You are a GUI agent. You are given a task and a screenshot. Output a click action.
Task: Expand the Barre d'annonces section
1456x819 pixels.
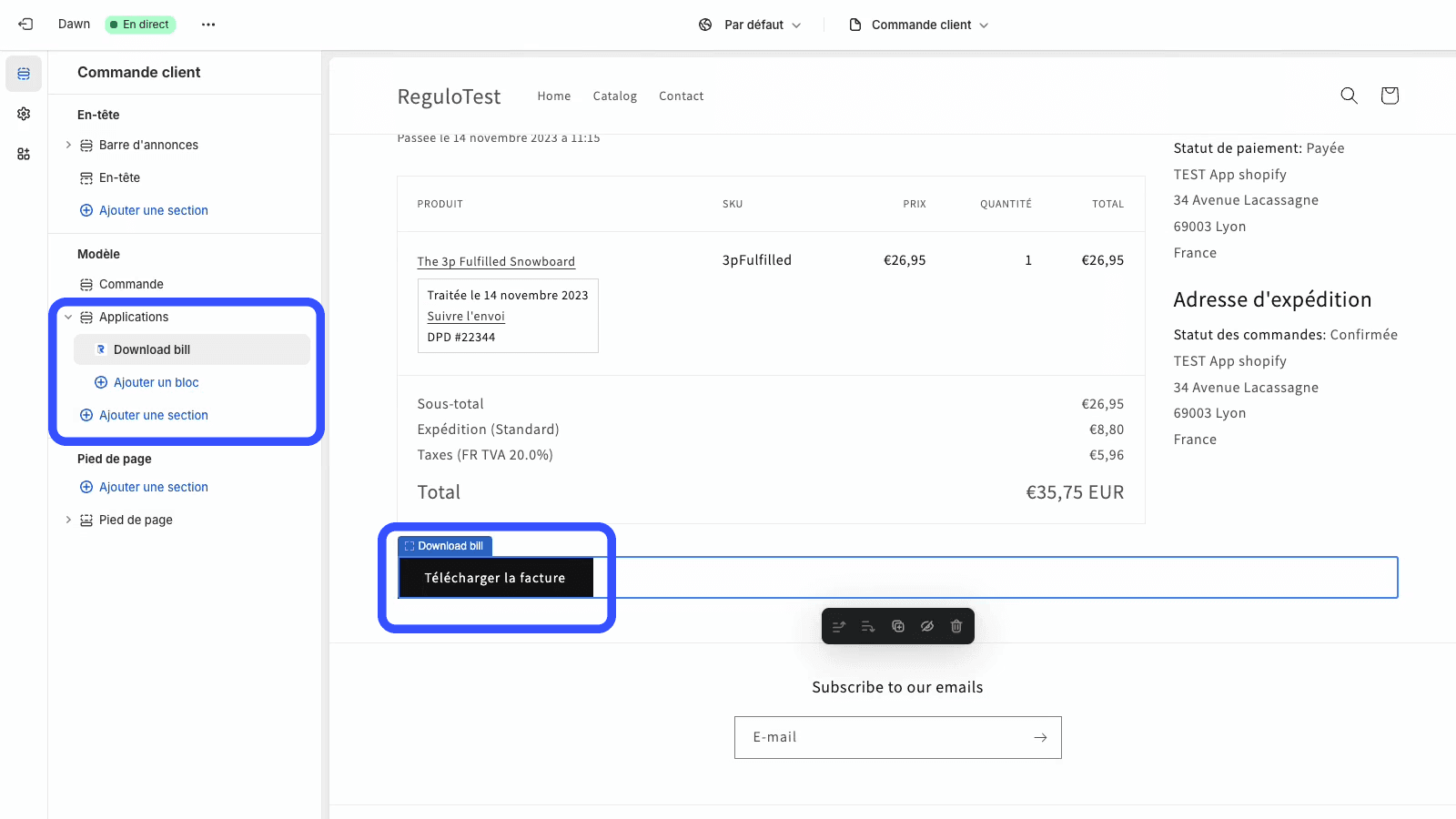(x=68, y=145)
